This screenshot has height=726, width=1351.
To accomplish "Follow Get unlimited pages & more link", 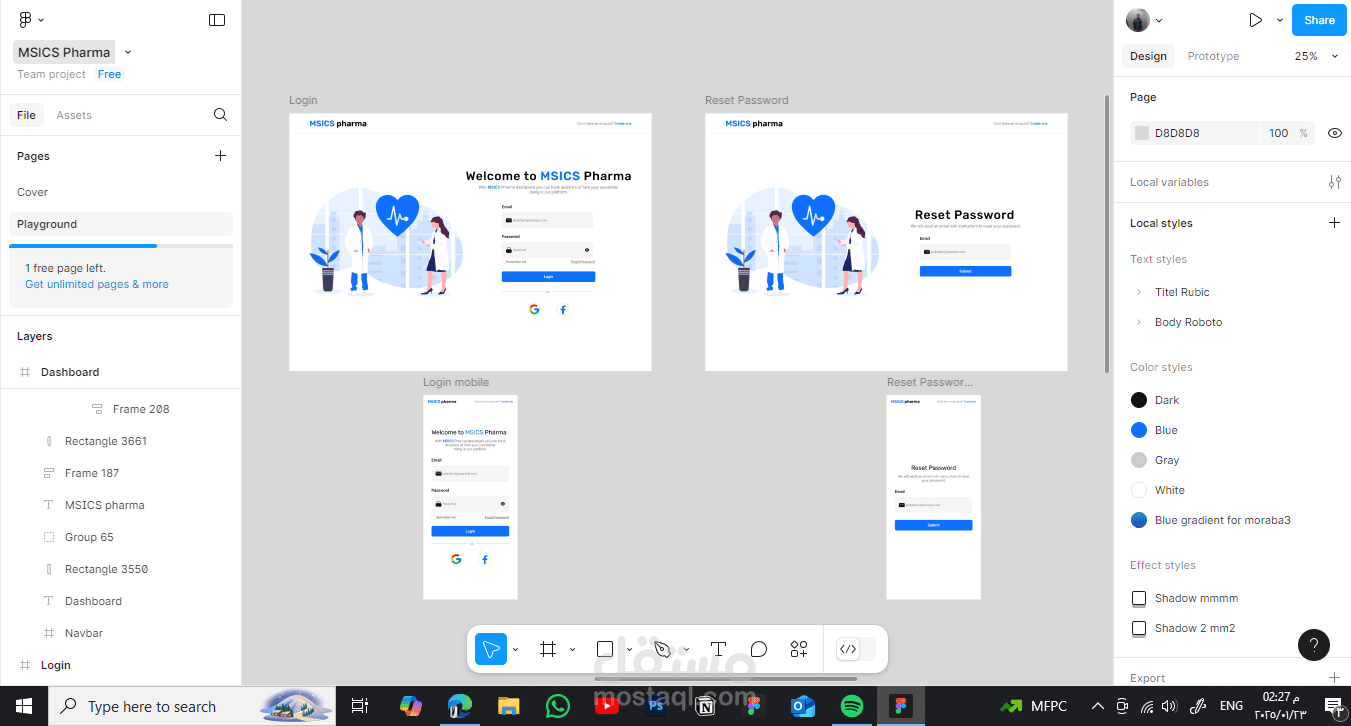I will point(97,284).
